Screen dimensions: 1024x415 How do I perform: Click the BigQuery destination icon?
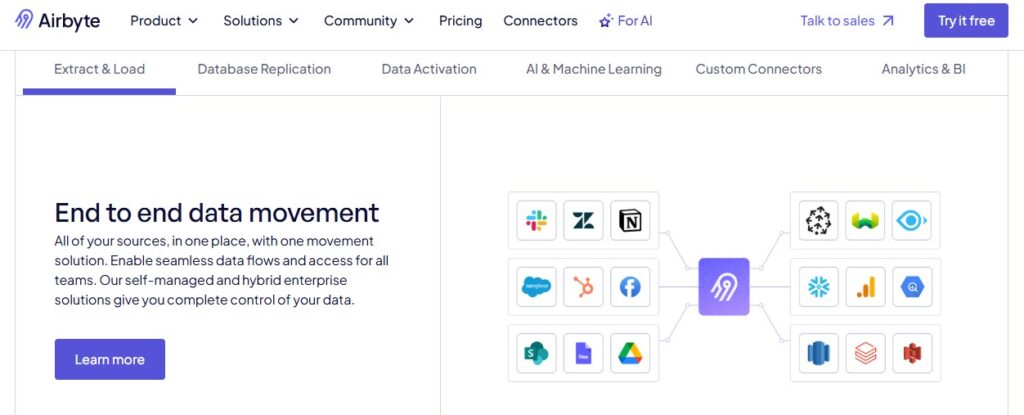912,287
